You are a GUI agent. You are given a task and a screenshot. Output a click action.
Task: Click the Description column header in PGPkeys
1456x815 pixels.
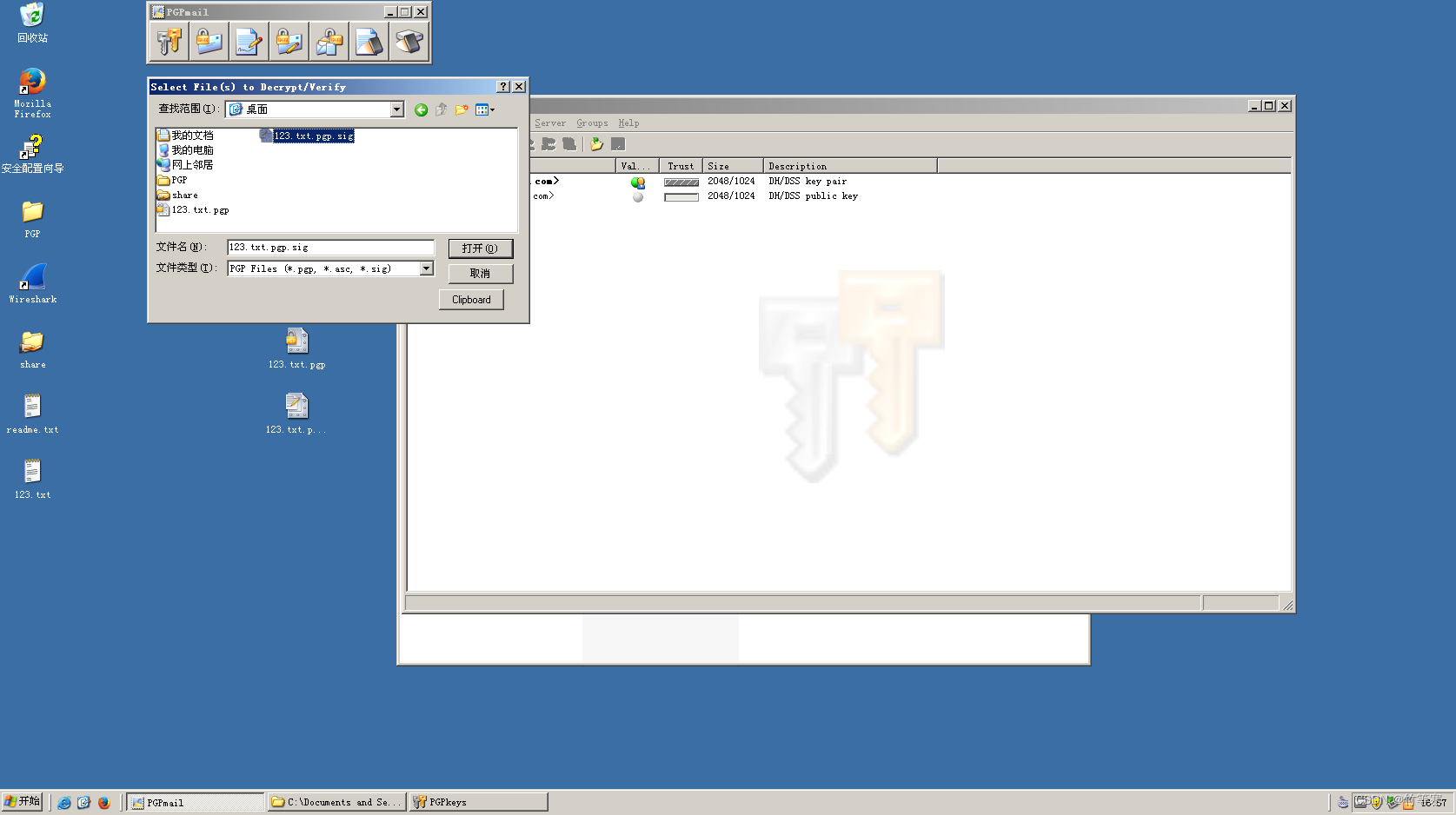(x=850, y=166)
